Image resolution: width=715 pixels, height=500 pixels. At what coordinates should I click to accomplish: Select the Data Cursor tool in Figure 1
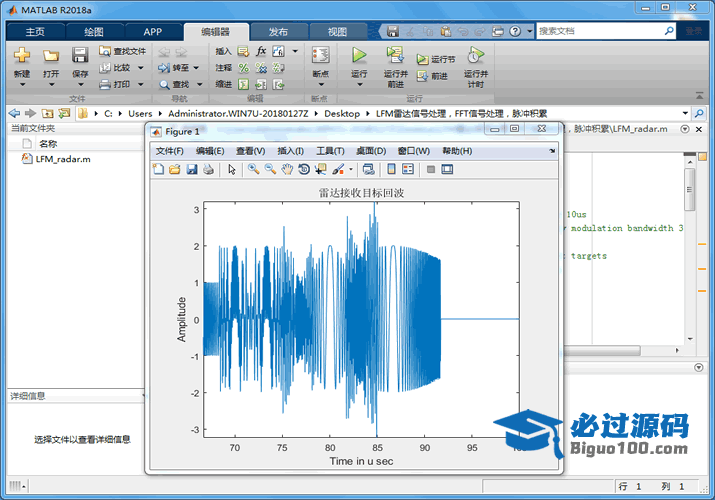[321, 169]
